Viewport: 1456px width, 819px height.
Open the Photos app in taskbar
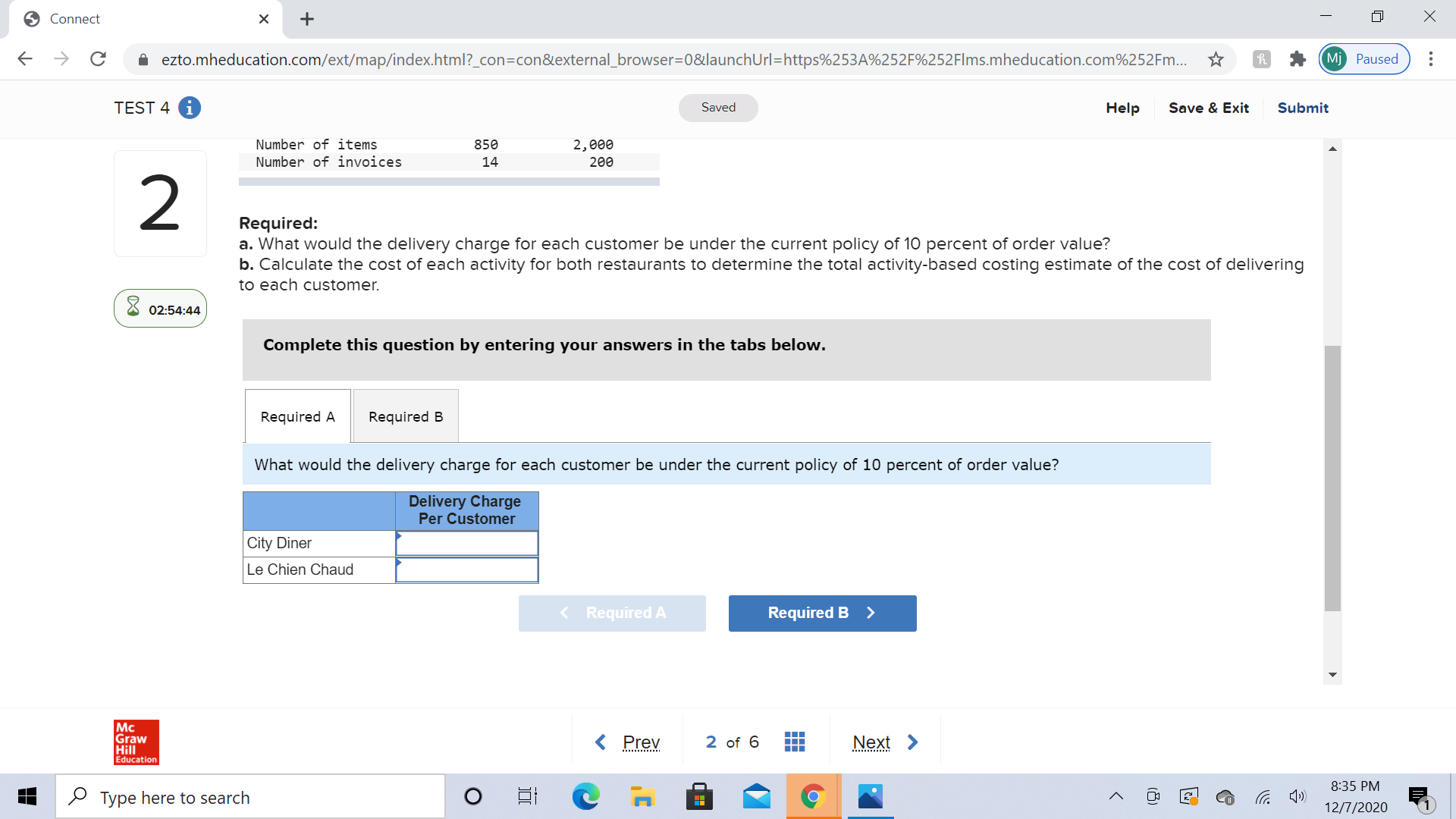coord(870,796)
